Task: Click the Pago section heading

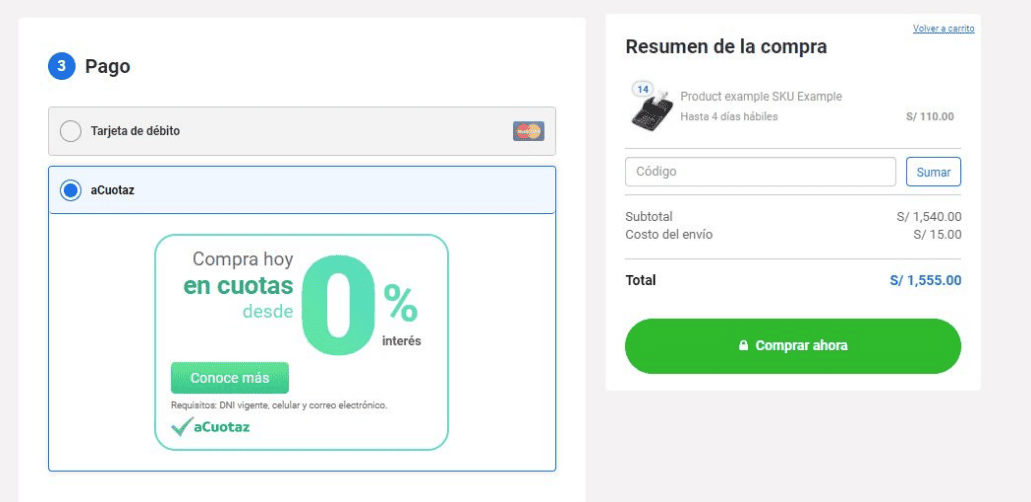Action: [x=108, y=67]
